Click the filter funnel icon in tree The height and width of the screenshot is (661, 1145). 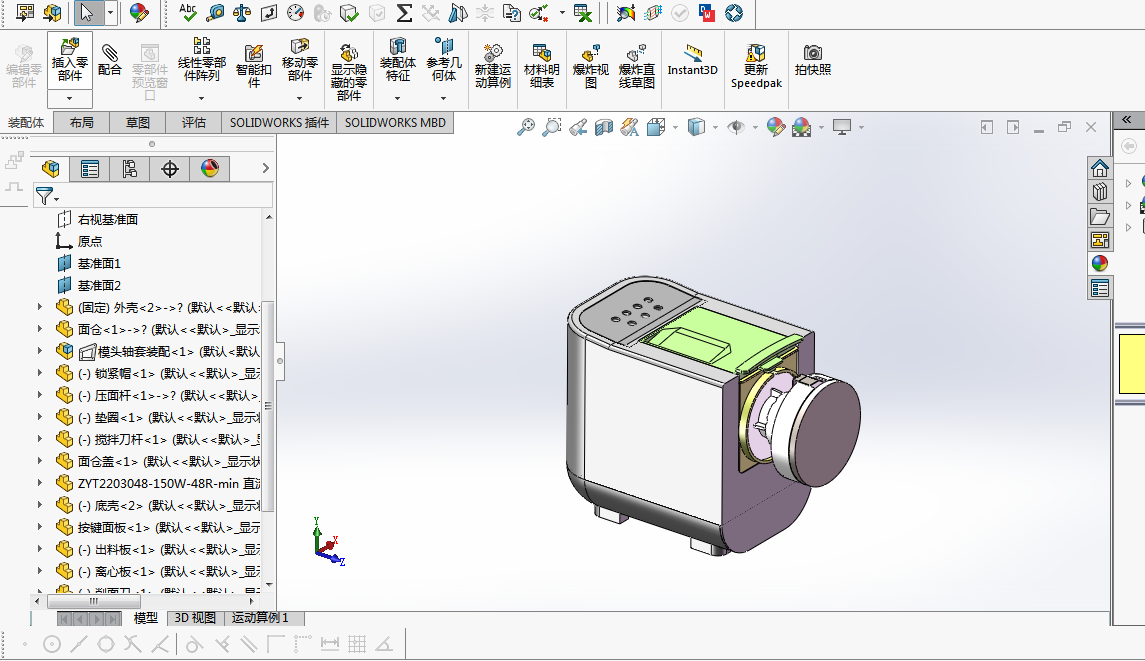[x=45, y=196]
